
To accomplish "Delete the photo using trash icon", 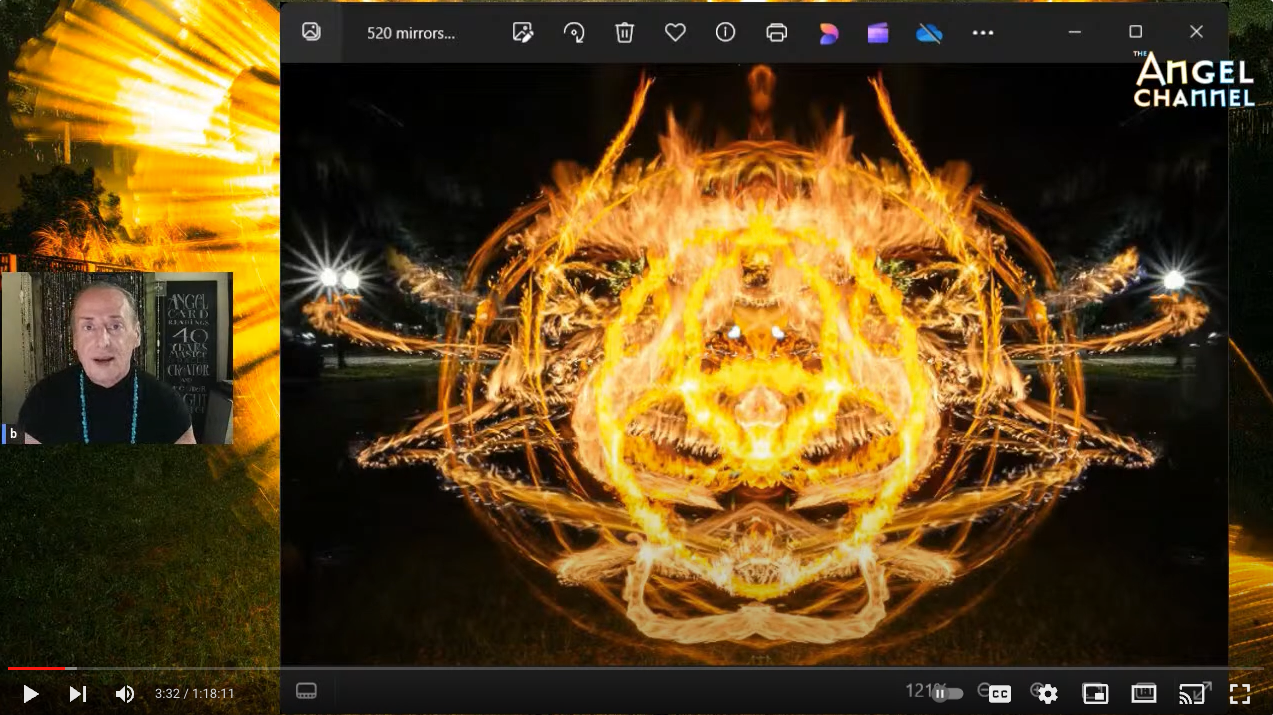I will pyautogui.click(x=625, y=33).
